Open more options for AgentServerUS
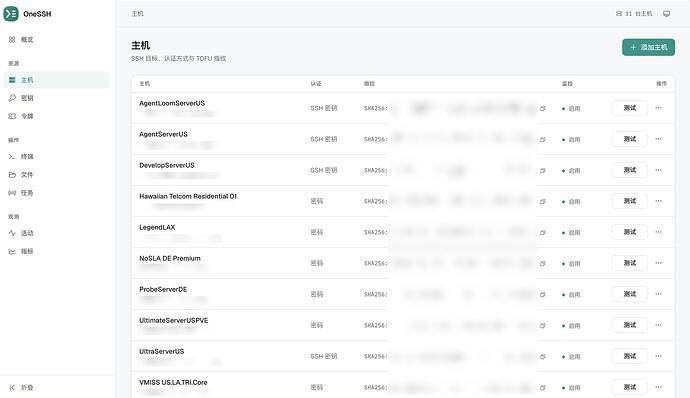Screen dimensions: 690x398 [658, 139]
